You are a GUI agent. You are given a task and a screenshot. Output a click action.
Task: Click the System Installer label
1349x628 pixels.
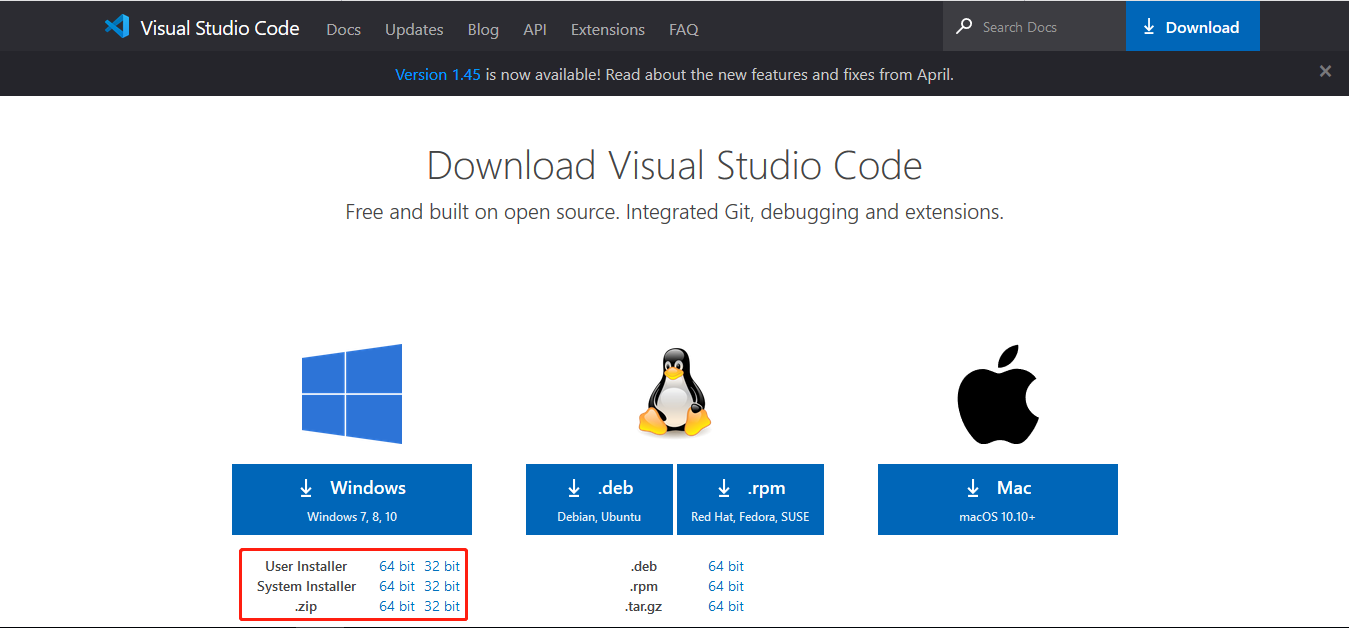point(306,586)
